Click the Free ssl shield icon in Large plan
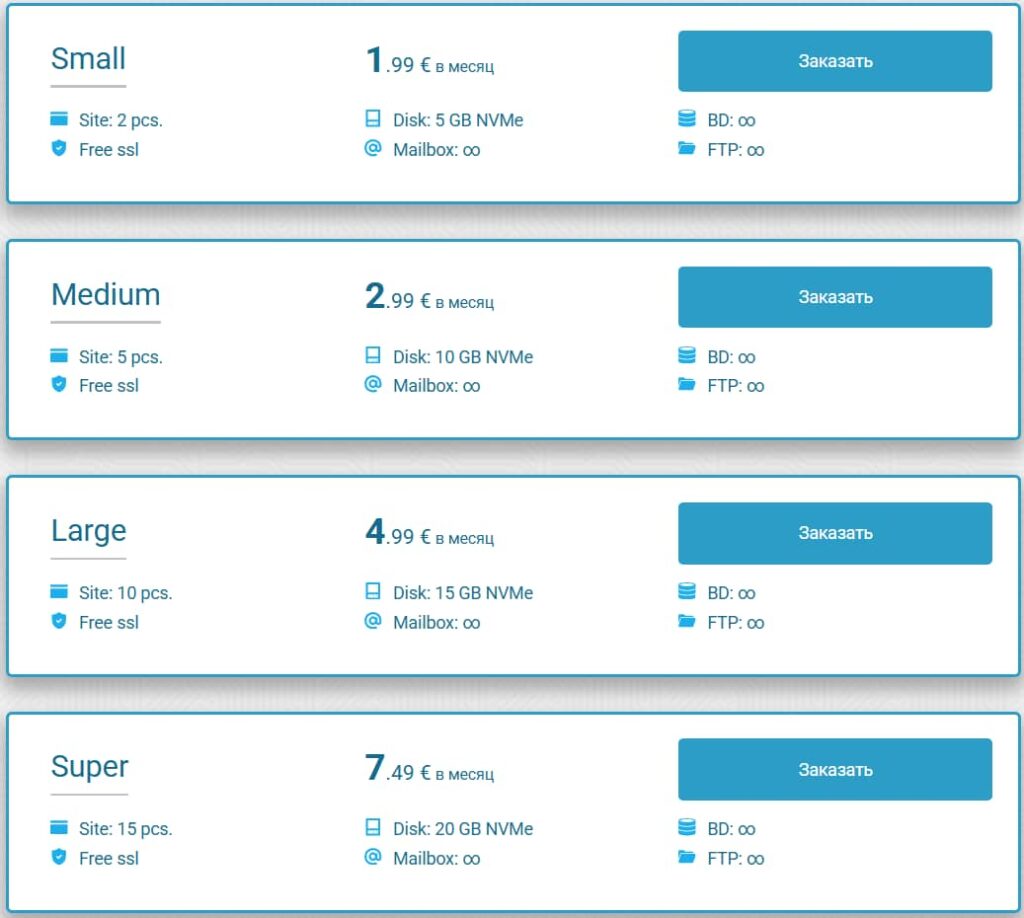The image size is (1024, 918). tap(59, 621)
